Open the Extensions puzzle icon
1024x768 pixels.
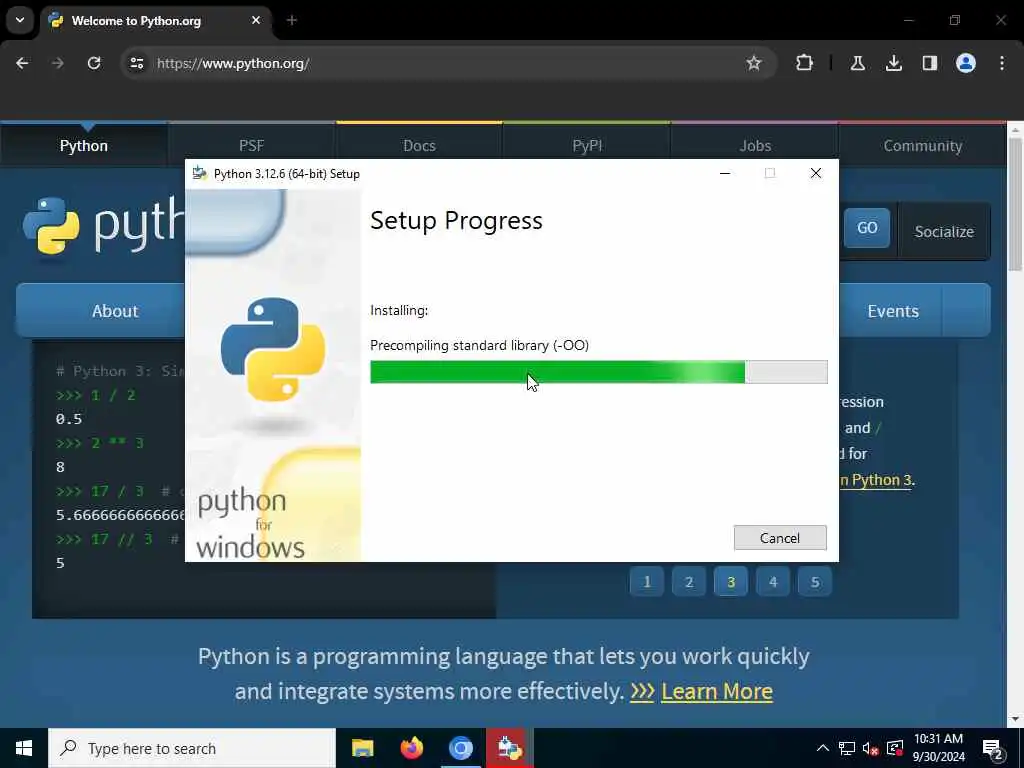tap(805, 63)
